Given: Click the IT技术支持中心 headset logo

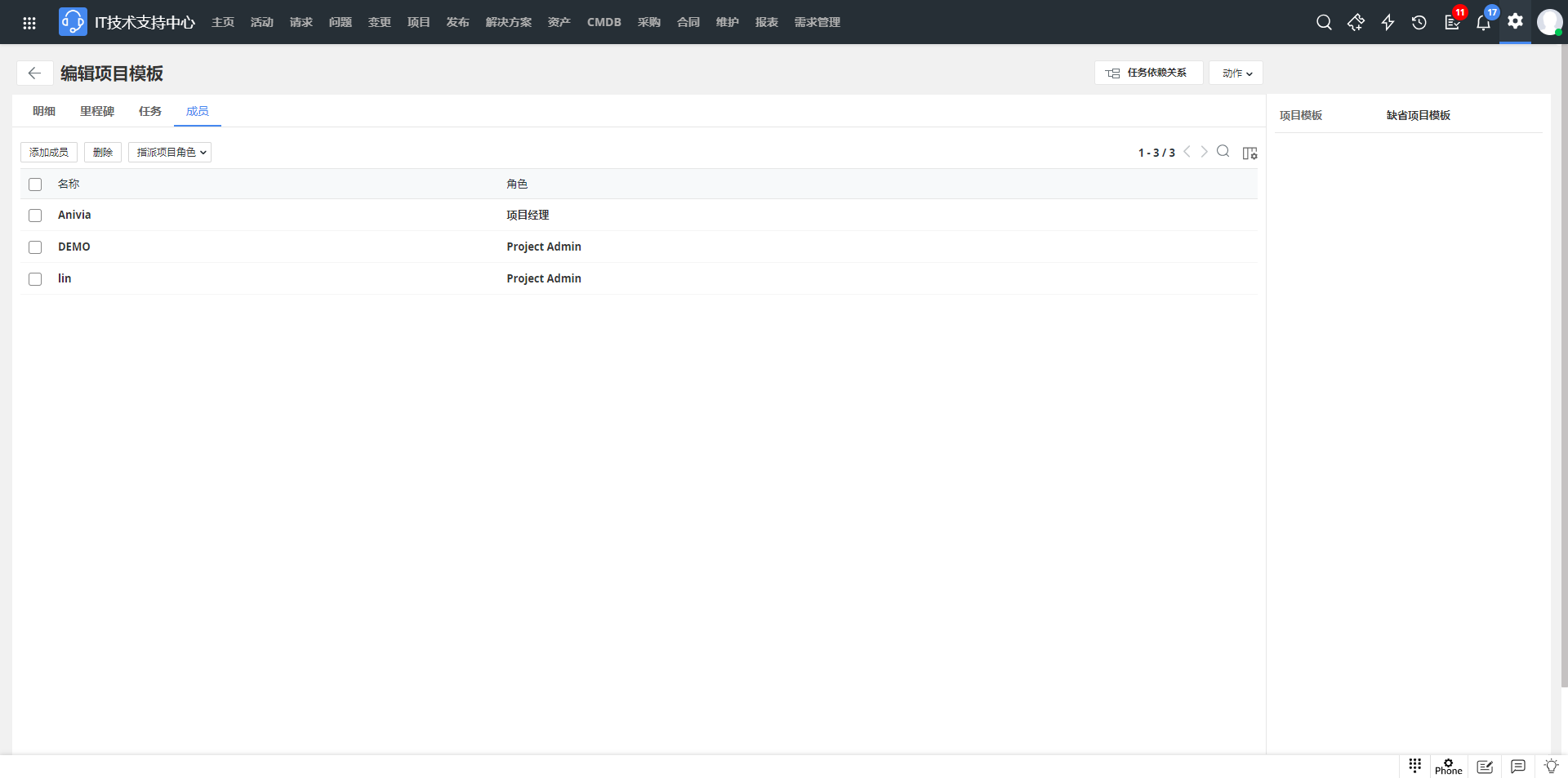Looking at the screenshot, I should [x=73, y=22].
